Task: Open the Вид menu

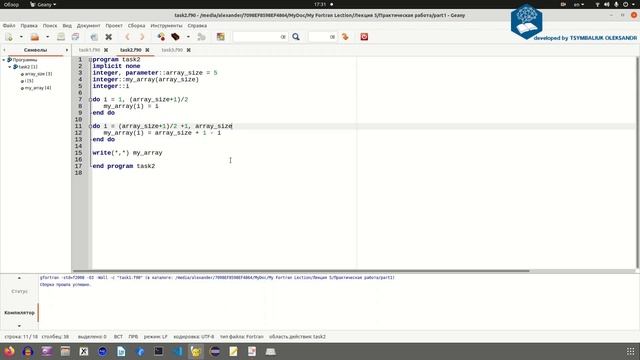Action: pos(67,25)
